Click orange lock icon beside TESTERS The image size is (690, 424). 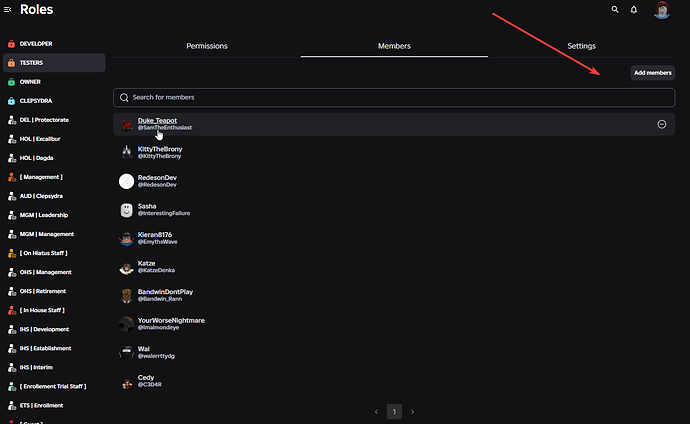[11, 62]
